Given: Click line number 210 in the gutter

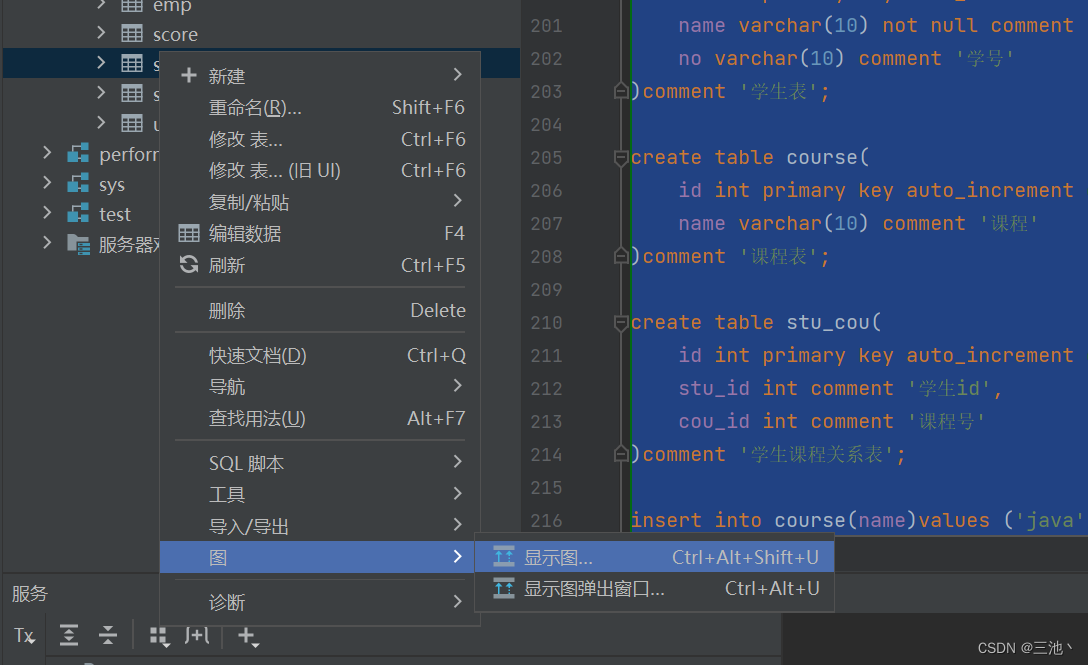Looking at the screenshot, I should click(x=546, y=323).
